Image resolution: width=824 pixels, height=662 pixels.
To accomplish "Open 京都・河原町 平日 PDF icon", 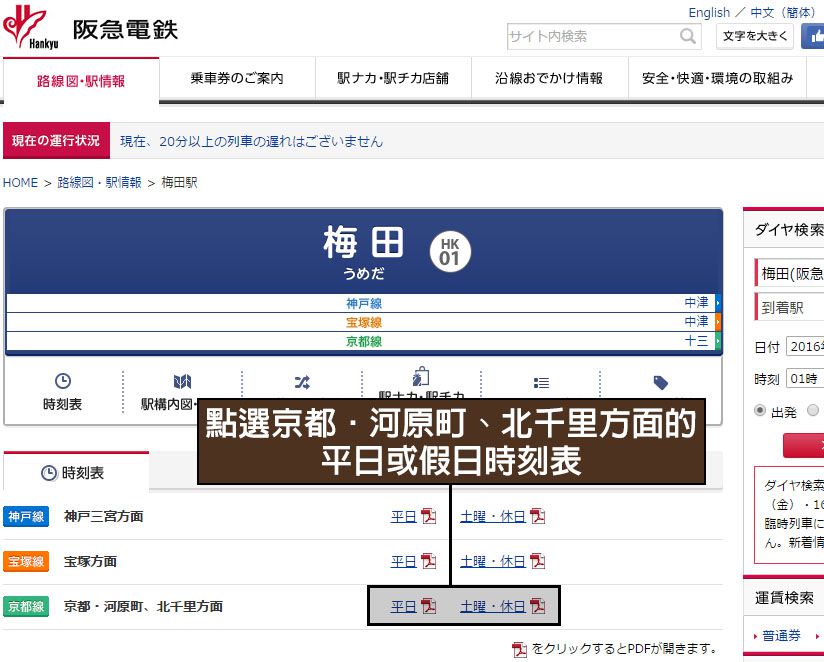I will point(428,606).
